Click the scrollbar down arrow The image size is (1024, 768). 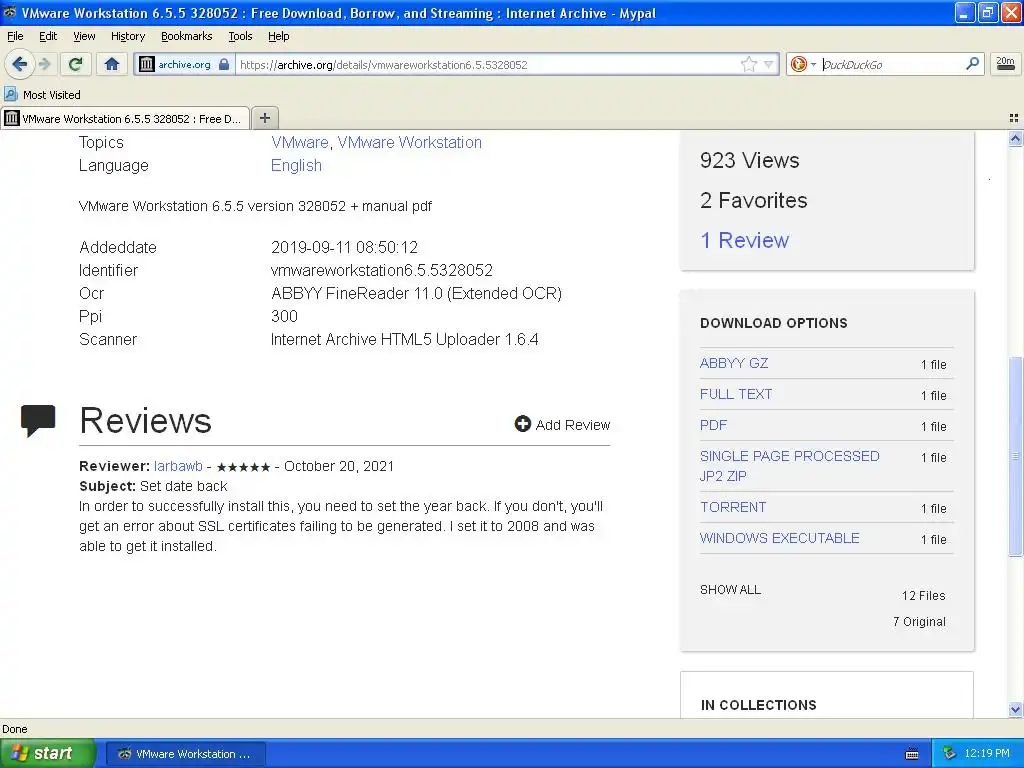point(1015,709)
